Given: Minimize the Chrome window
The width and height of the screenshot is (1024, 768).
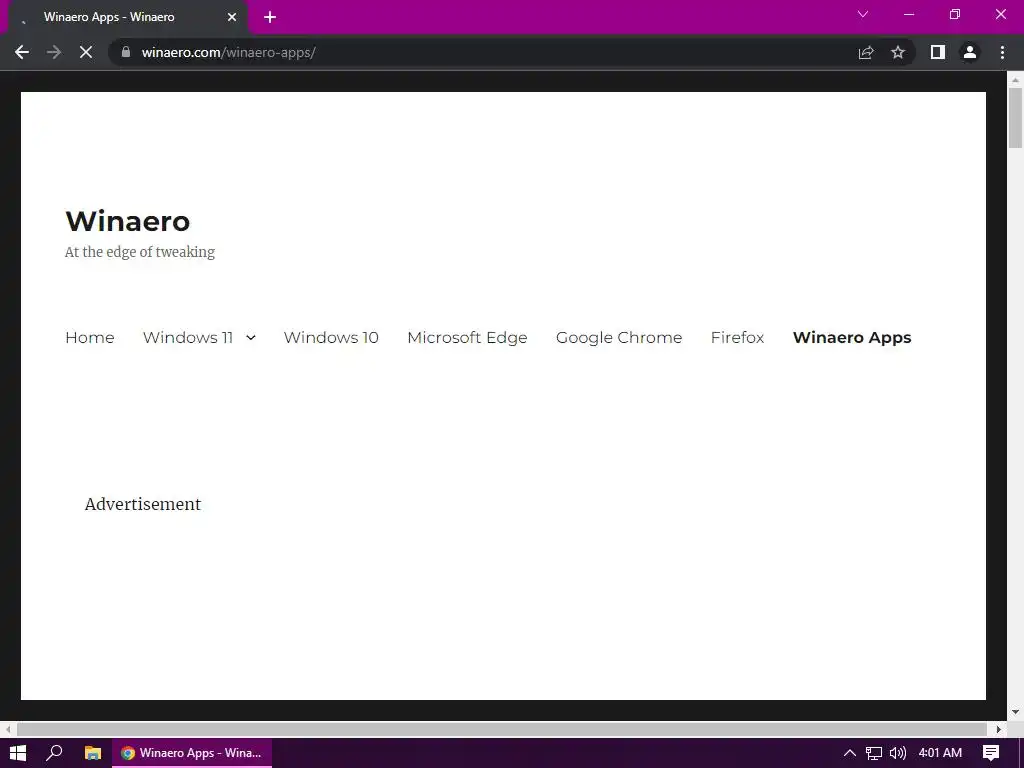Looking at the screenshot, I should [909, 14].
